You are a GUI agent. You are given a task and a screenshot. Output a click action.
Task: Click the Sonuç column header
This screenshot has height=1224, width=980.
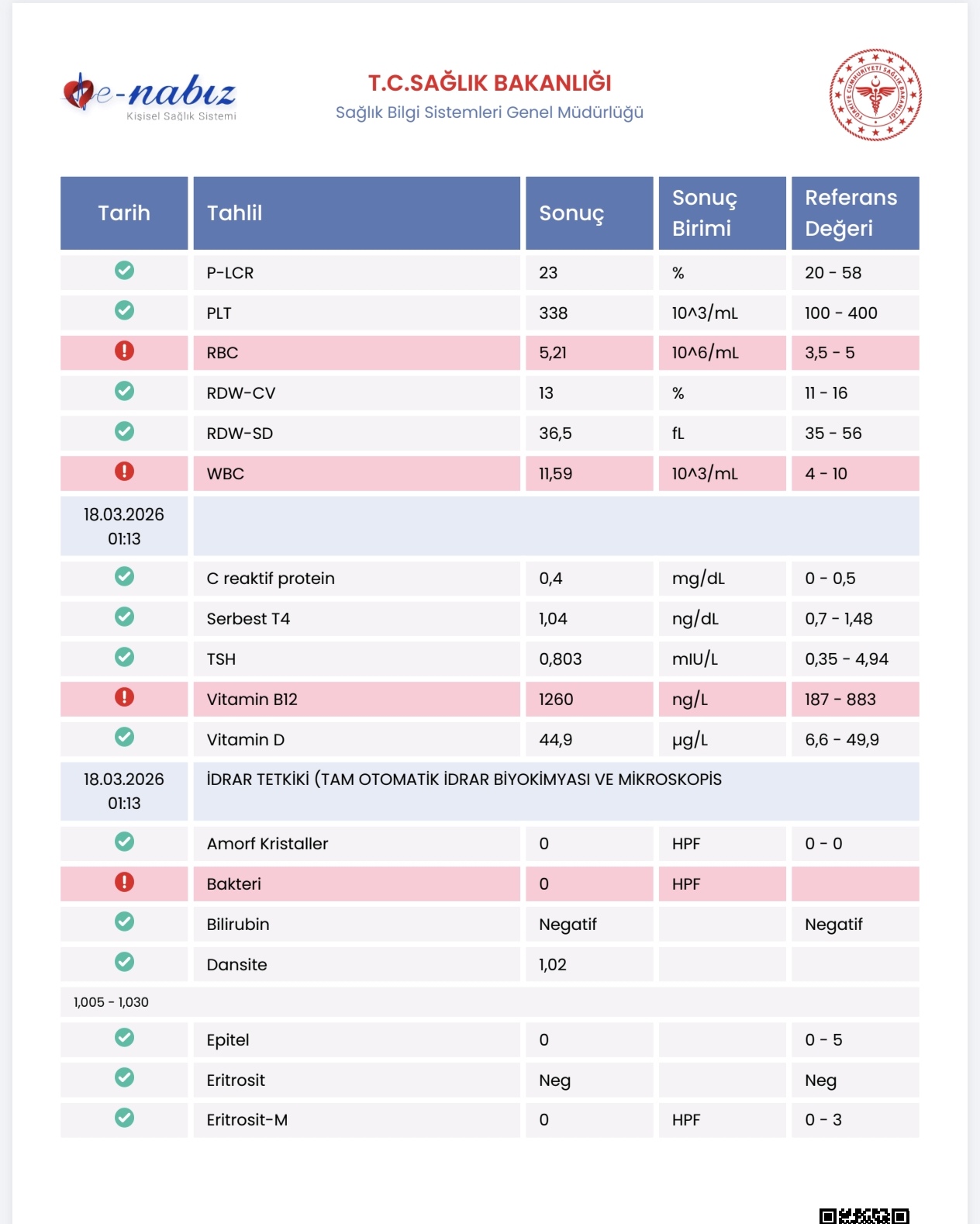tap(589, 213)
